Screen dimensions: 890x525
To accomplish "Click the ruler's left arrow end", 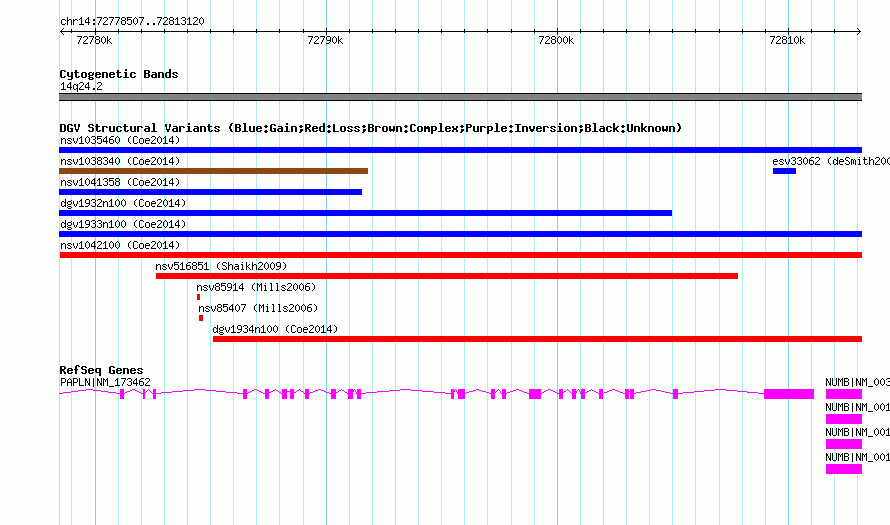I will coord(62,32).
